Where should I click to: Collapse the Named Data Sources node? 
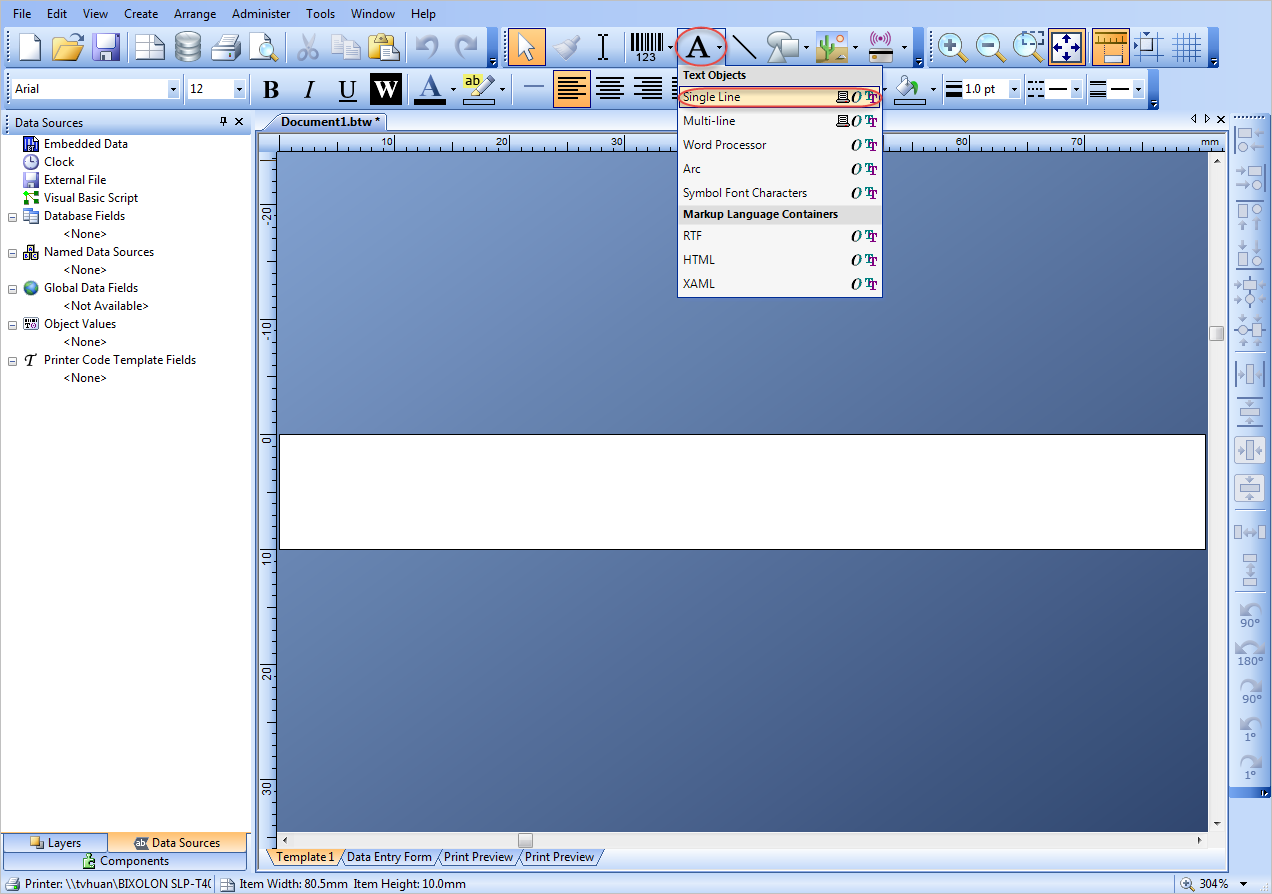[12, 252]
